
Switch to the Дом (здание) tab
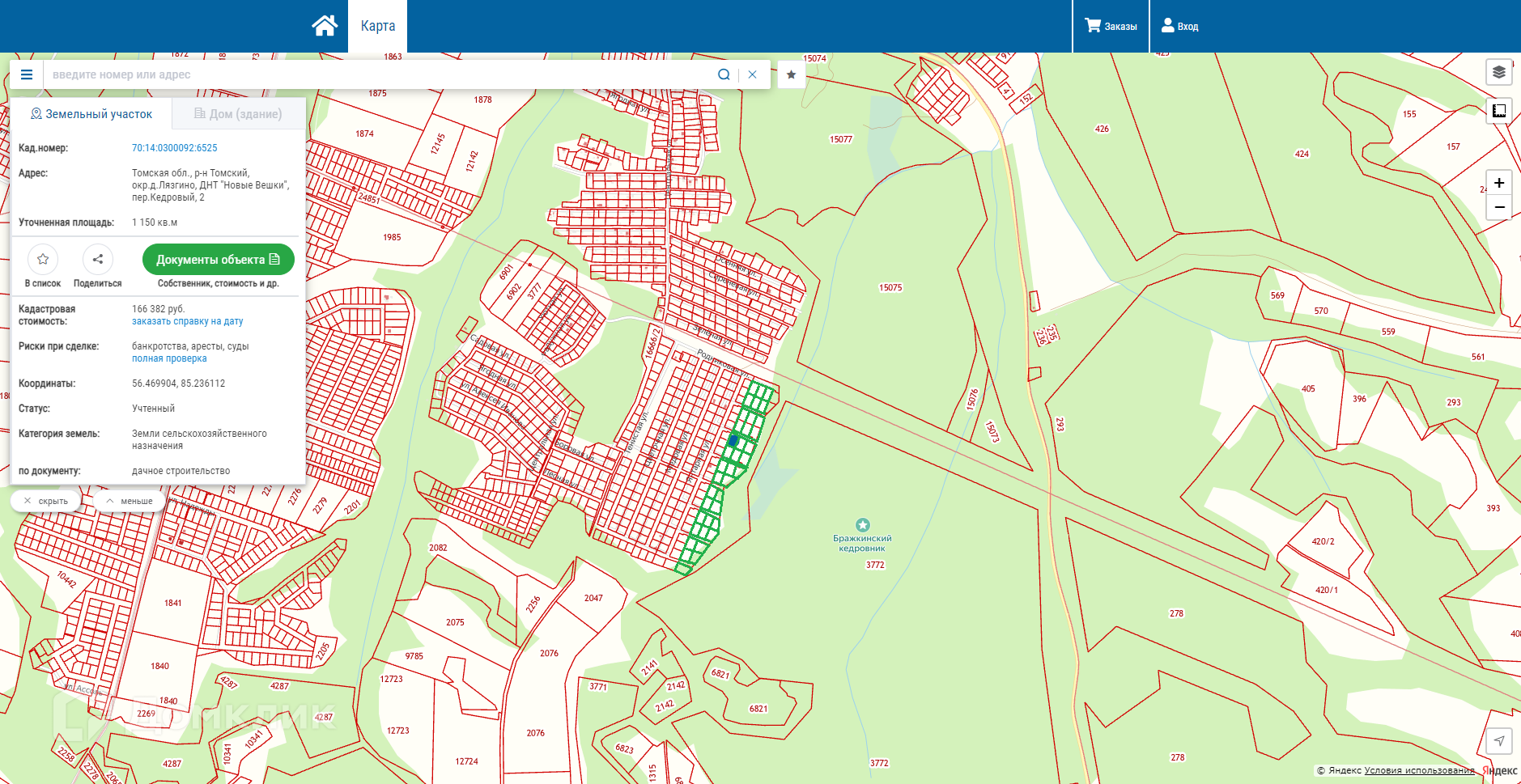pos(238,114)
